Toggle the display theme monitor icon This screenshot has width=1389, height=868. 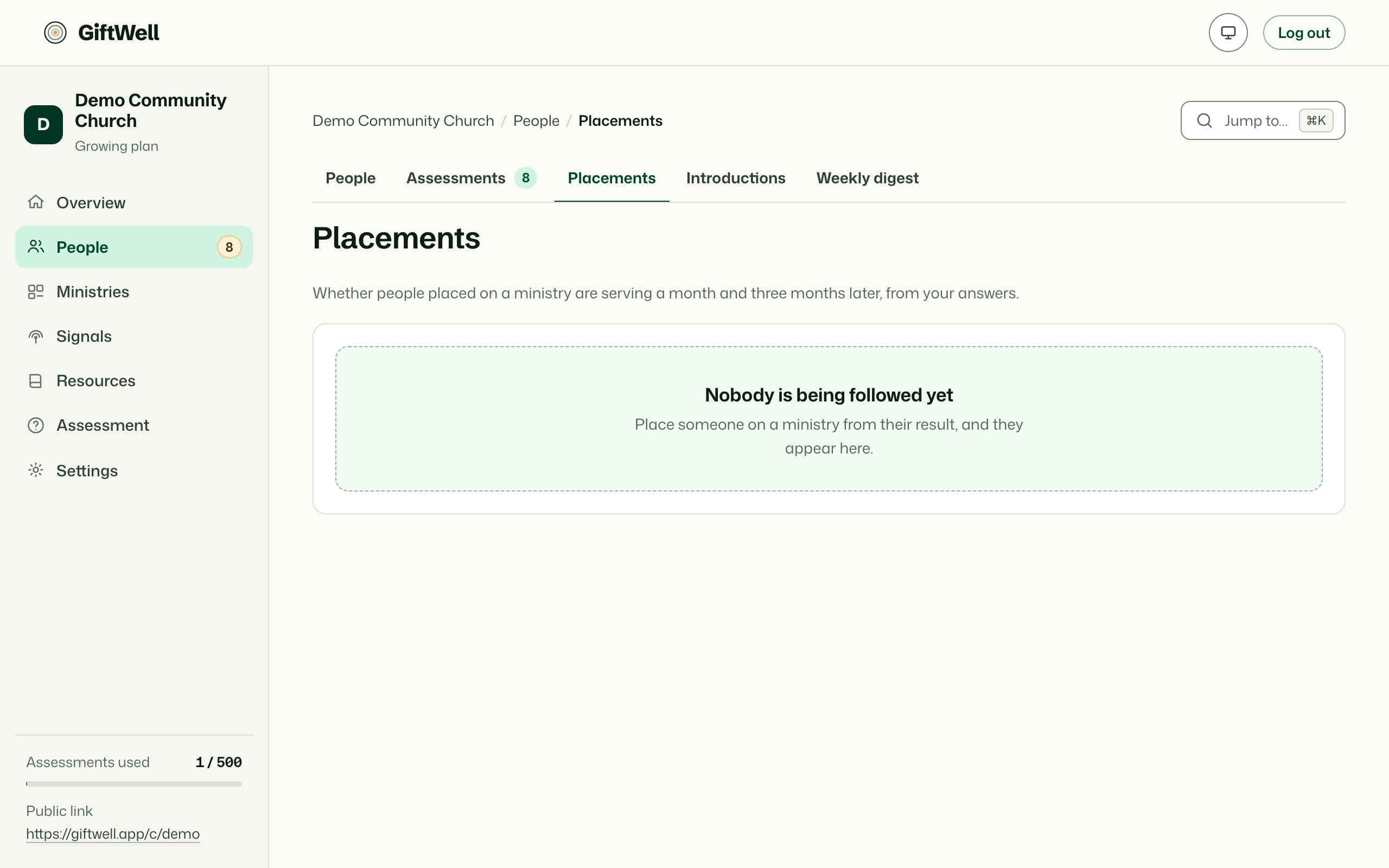click(x=1228, y=33)
